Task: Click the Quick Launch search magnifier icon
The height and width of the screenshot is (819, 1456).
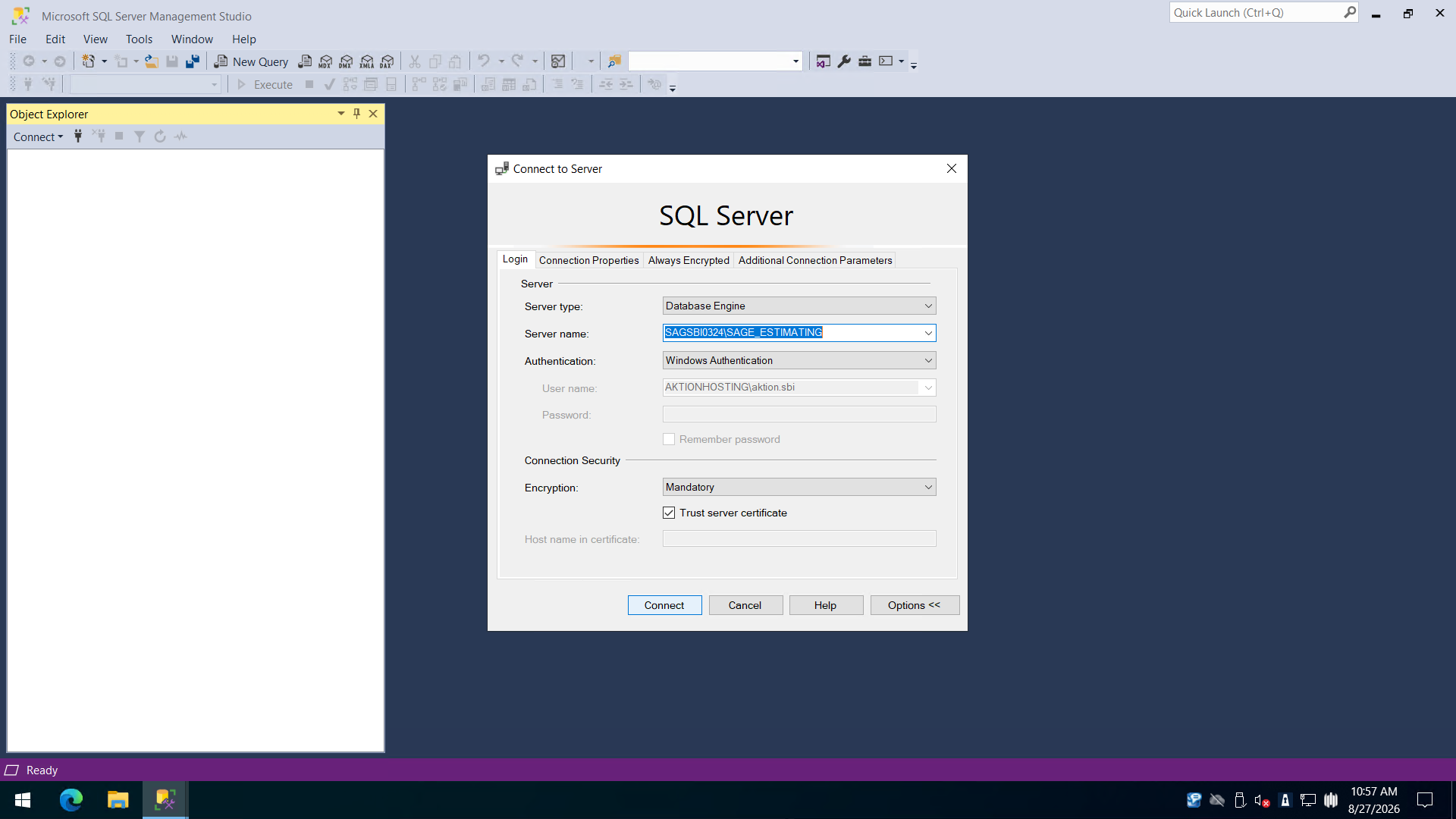Action: 1350,12
